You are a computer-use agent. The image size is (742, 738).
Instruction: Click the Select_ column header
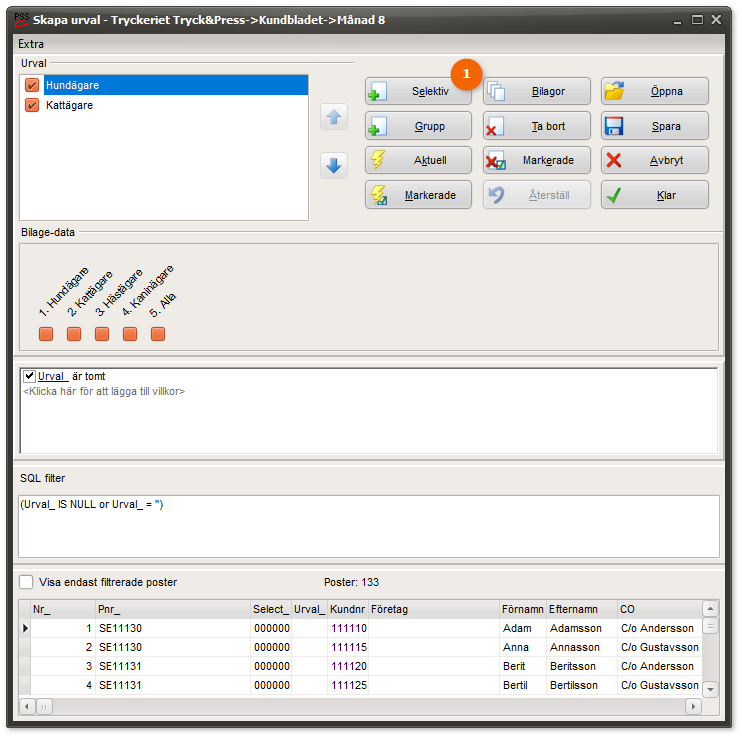271,609
